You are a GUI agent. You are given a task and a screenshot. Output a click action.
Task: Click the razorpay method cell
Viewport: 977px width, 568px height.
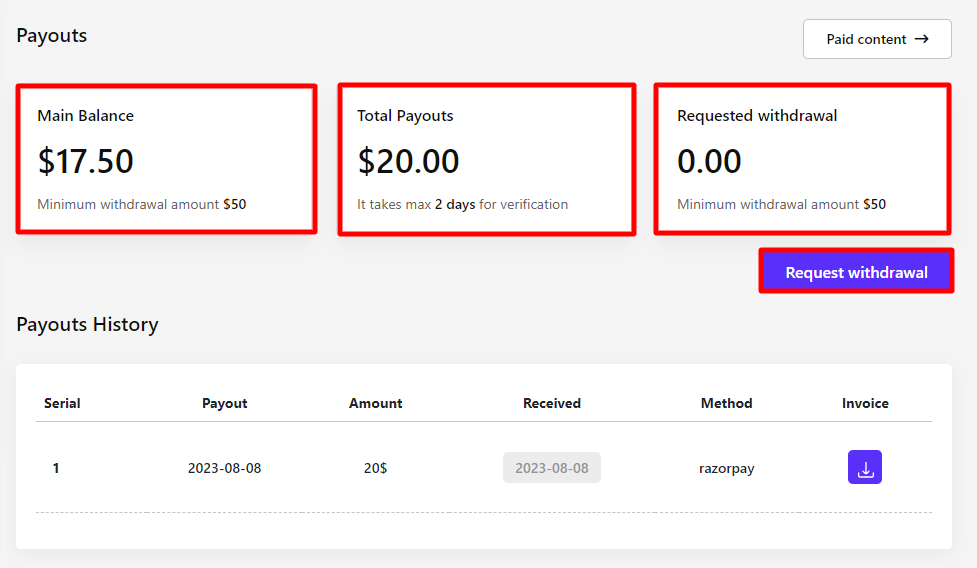click(726, 467)
